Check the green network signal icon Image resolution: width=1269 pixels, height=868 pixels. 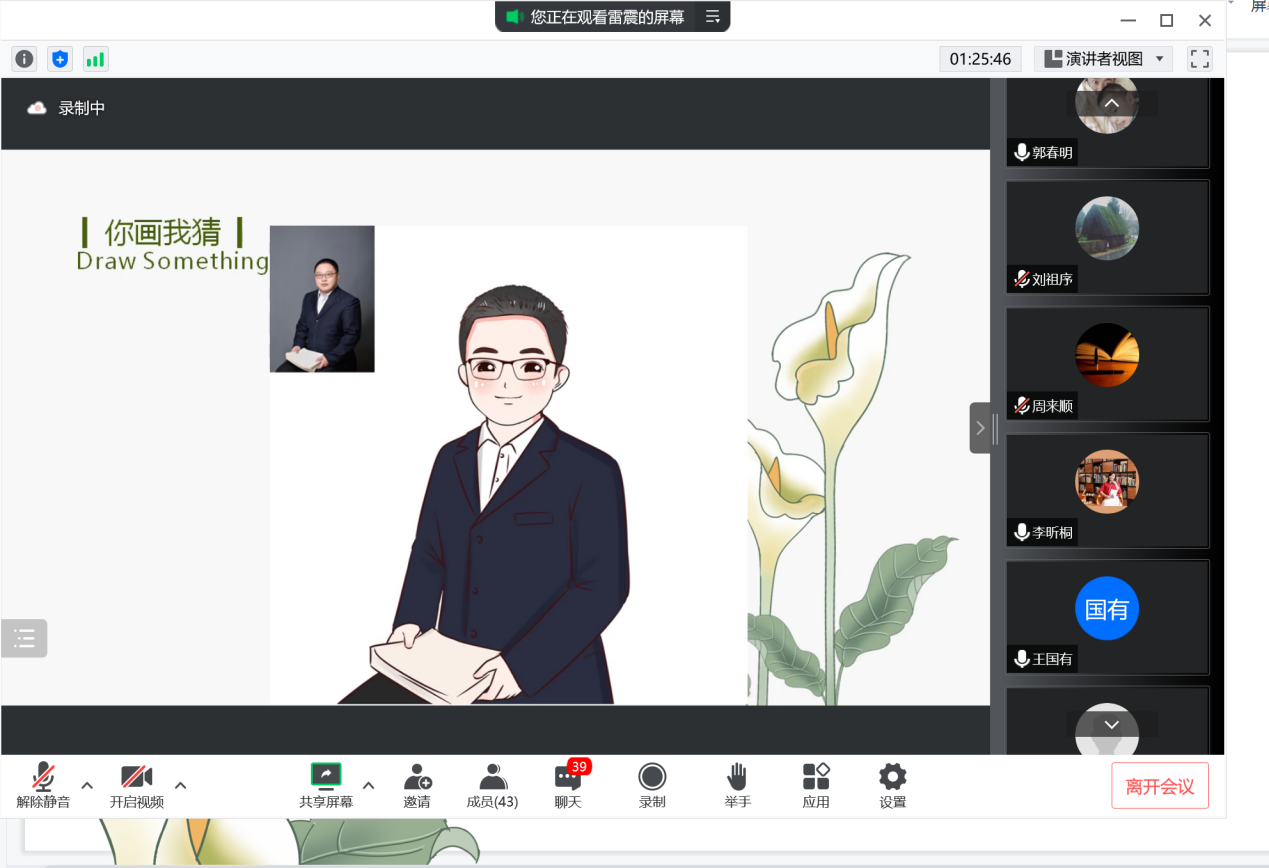click(x=95, y=59)
